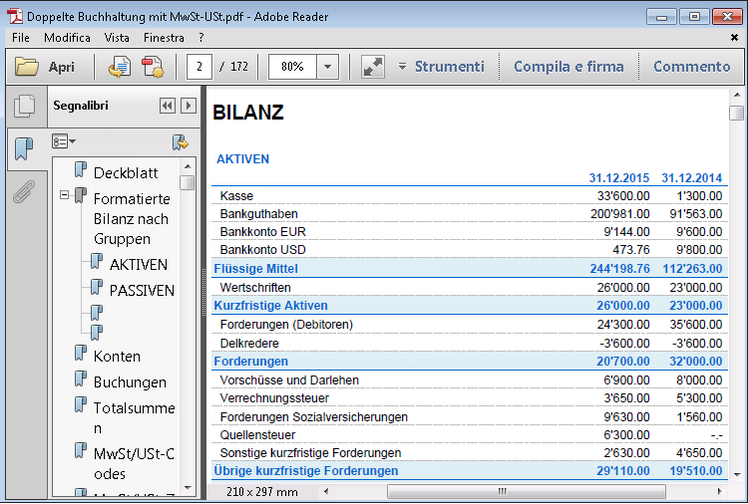
Task: Click the Deckblatt bookmark icon
Action: coord(81,170)
